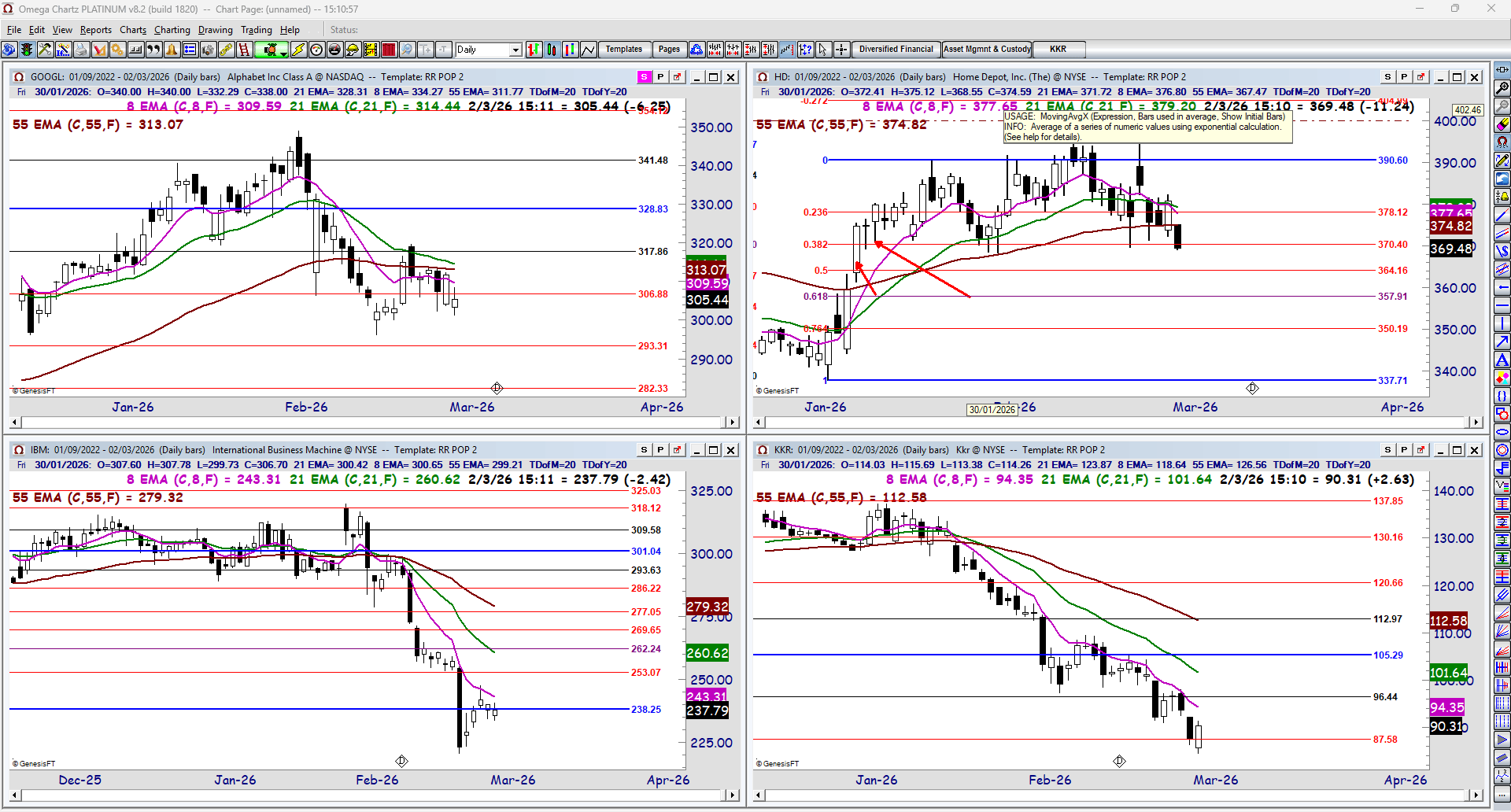The height and width of the screenshot is (812, 1511).
Task: Toggle the P button on GOOGL chart
Action: point(660,77)
